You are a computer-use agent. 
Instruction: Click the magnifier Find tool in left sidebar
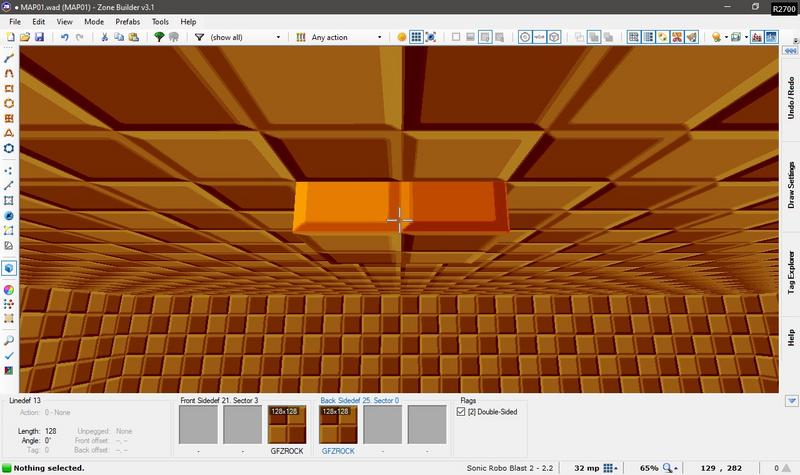[9, 340]
